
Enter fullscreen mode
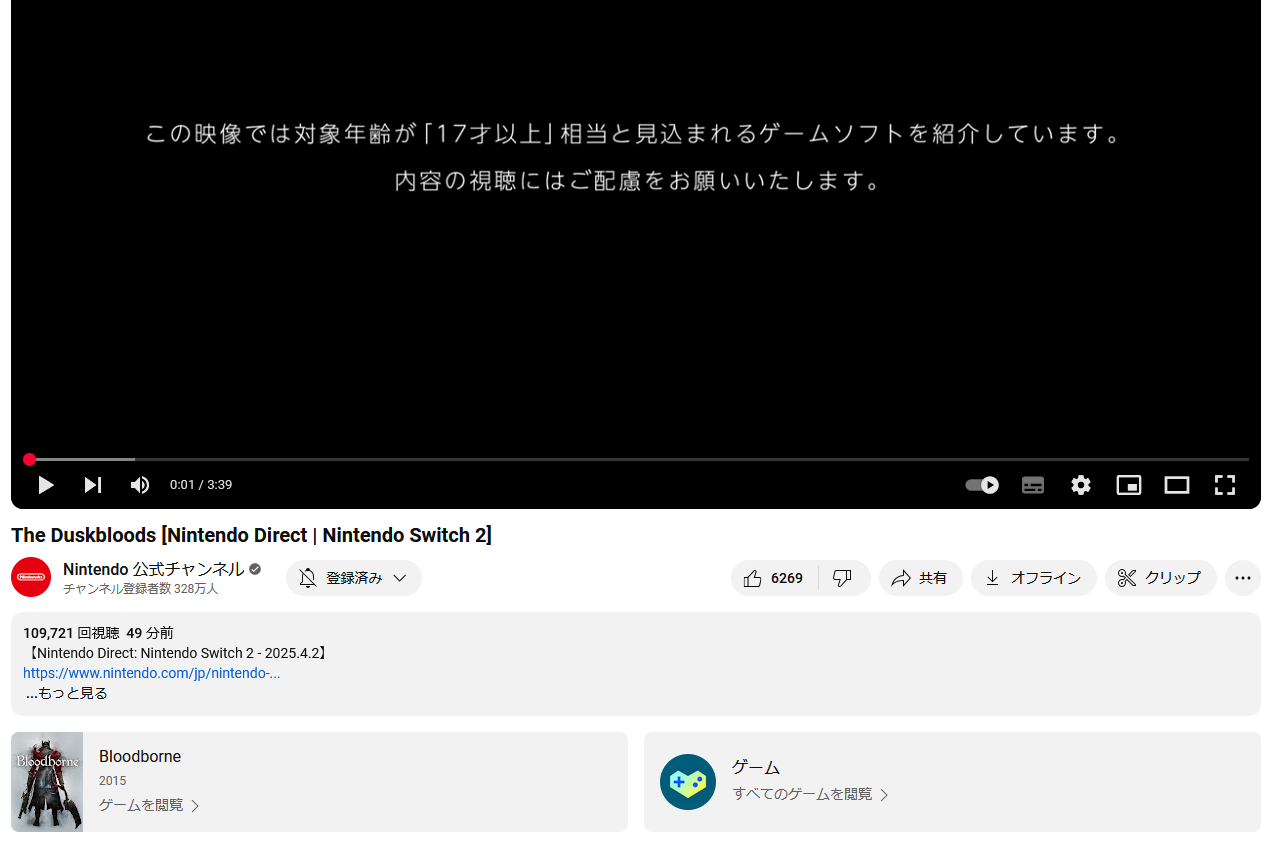(1225, 485)
